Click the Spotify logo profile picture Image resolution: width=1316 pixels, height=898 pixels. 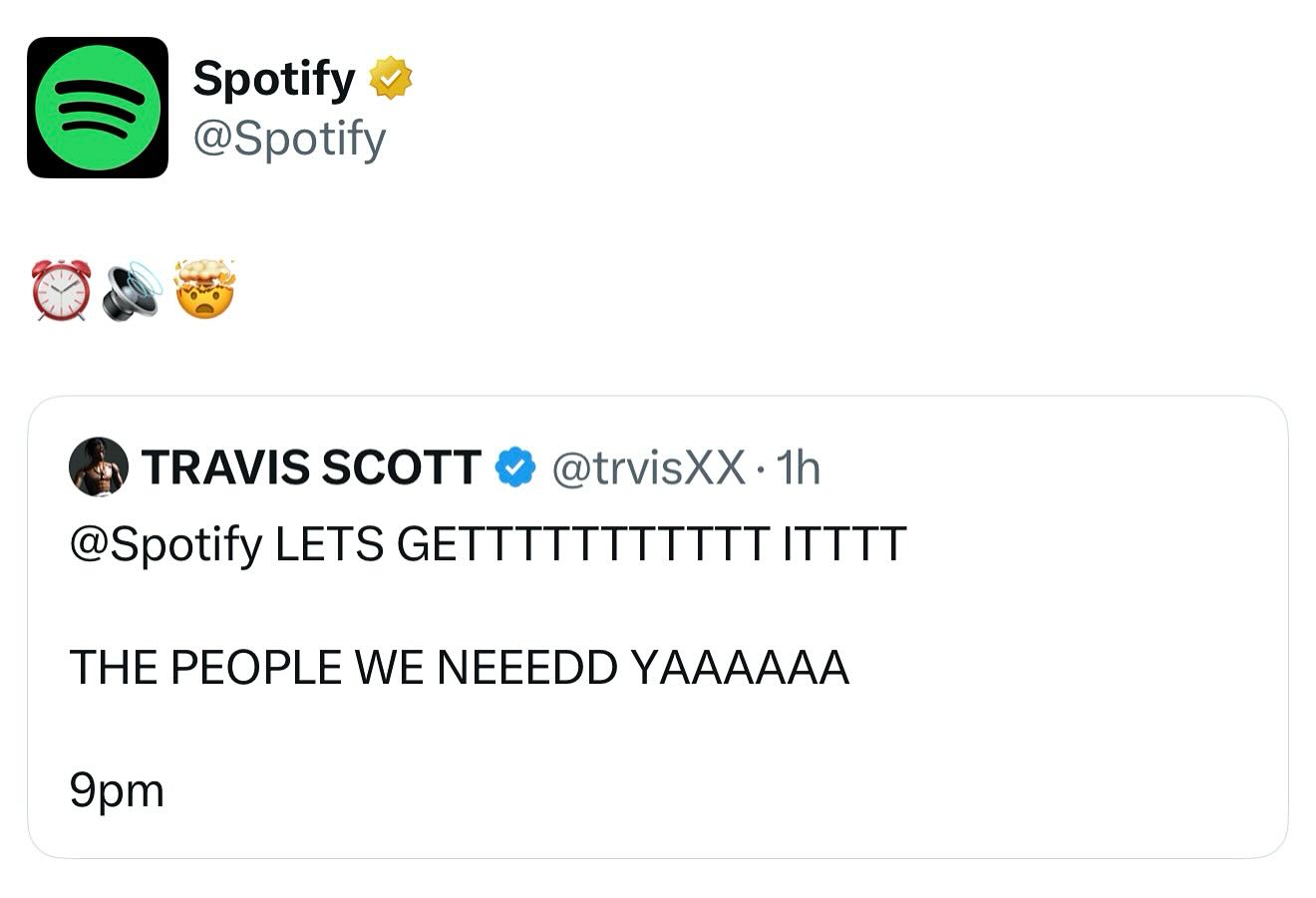(98, 108)
